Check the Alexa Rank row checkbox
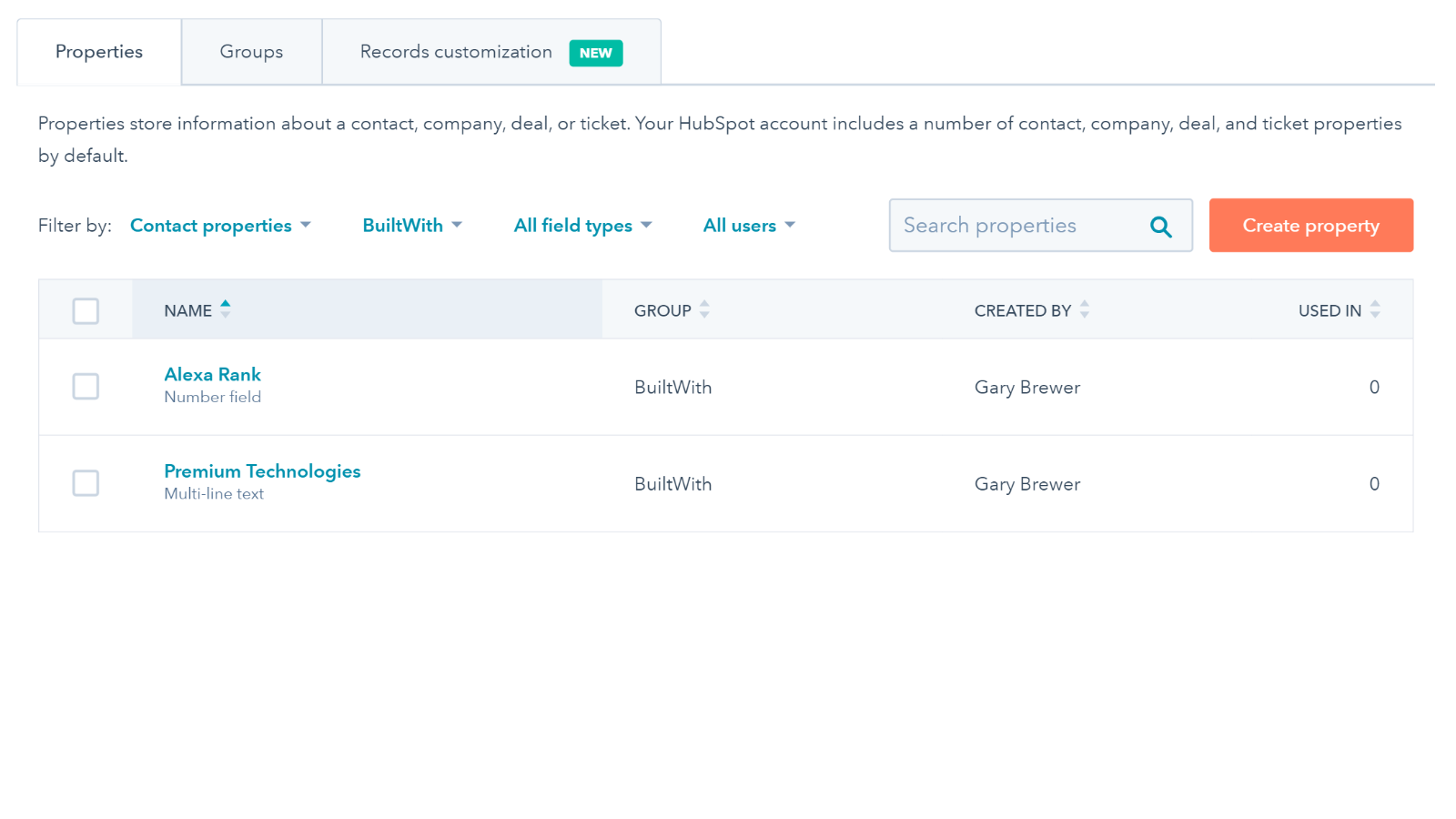 (x=86, y=387)
